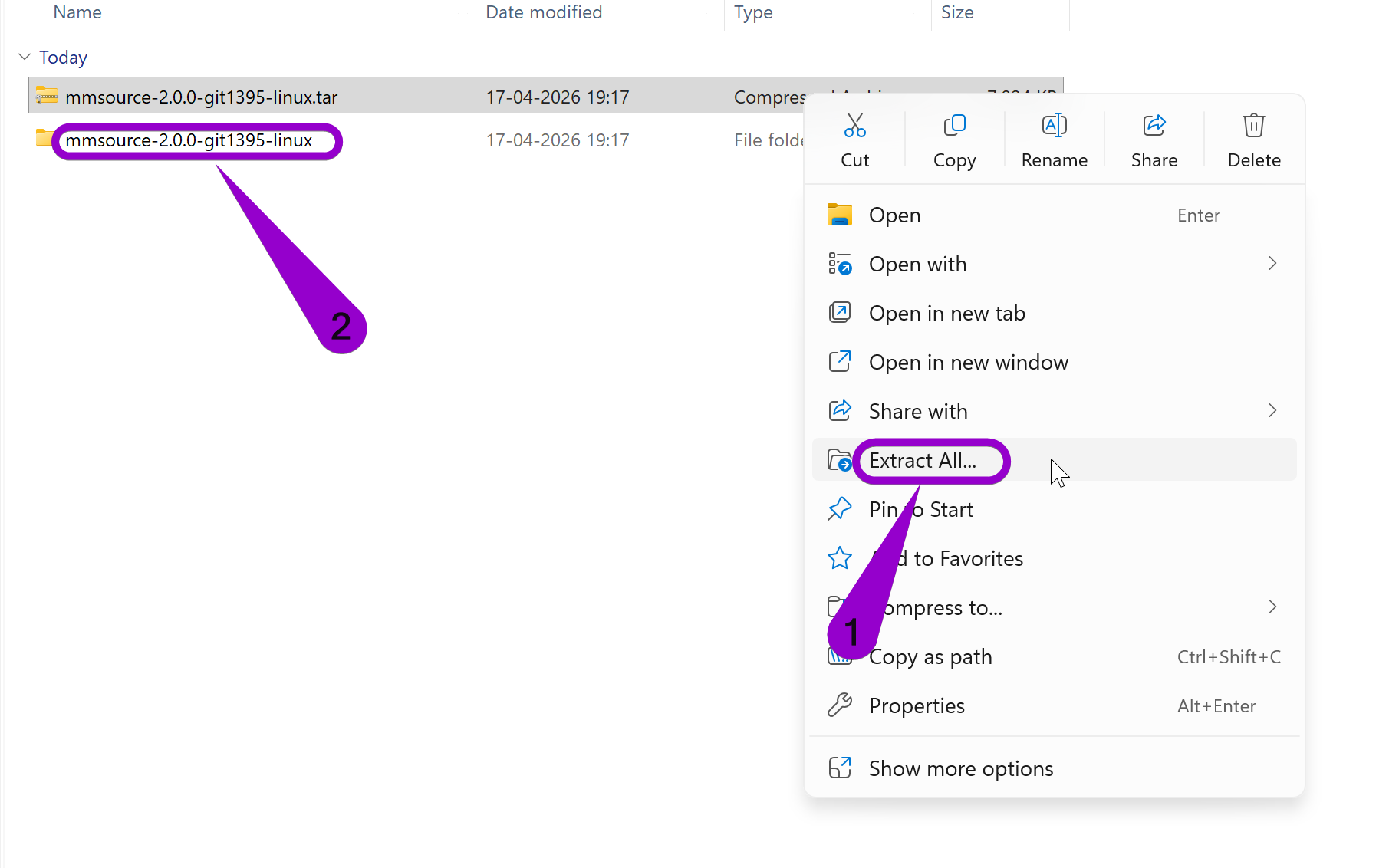Select Extract All from the menu
The image size is (1389, 868).
(922, 460)
